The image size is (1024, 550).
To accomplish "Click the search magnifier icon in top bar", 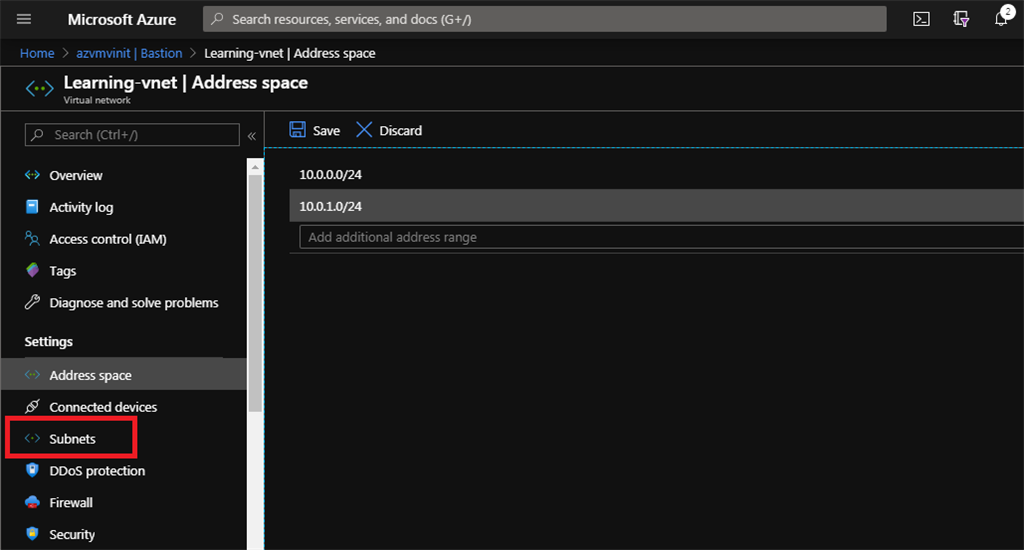I will tap(217, 19).
